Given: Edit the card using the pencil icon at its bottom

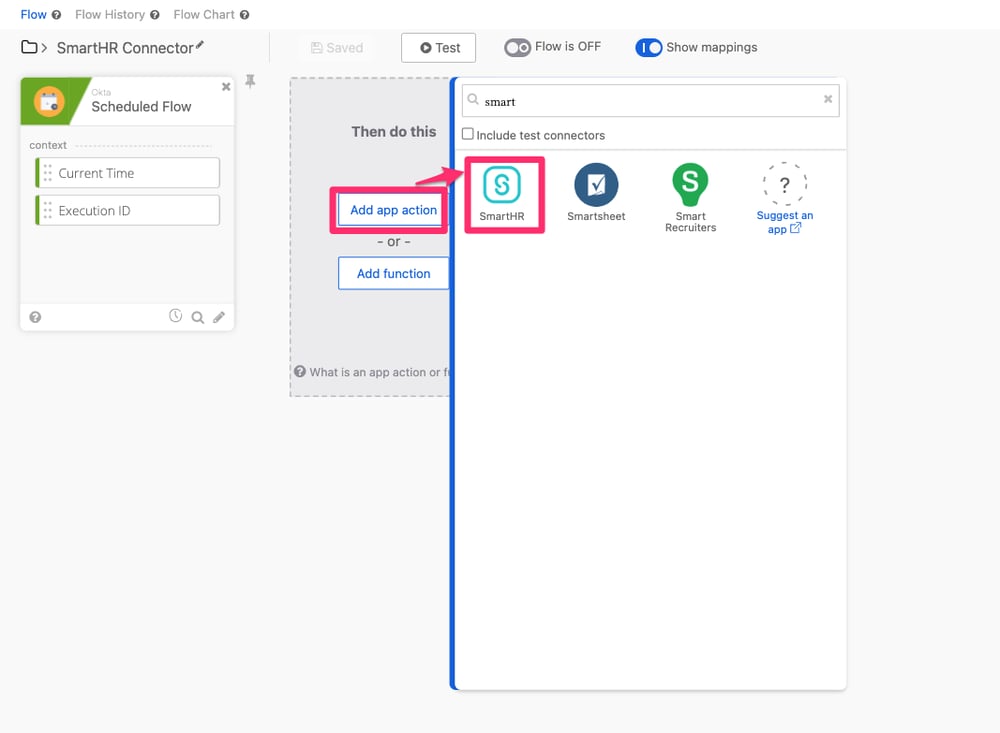Looking at the screenshot, I should (219, 317).
